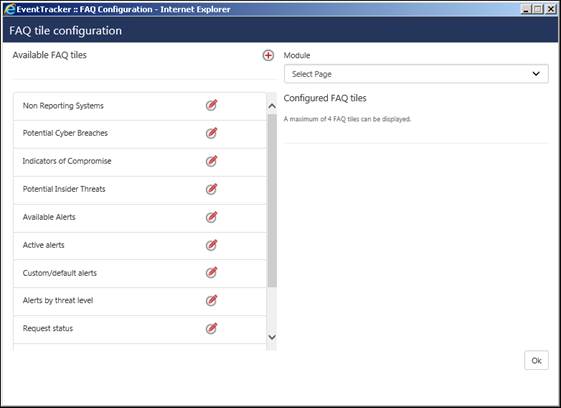Click the Internet Explorer icon in title bar

click(x=10, y=9)
